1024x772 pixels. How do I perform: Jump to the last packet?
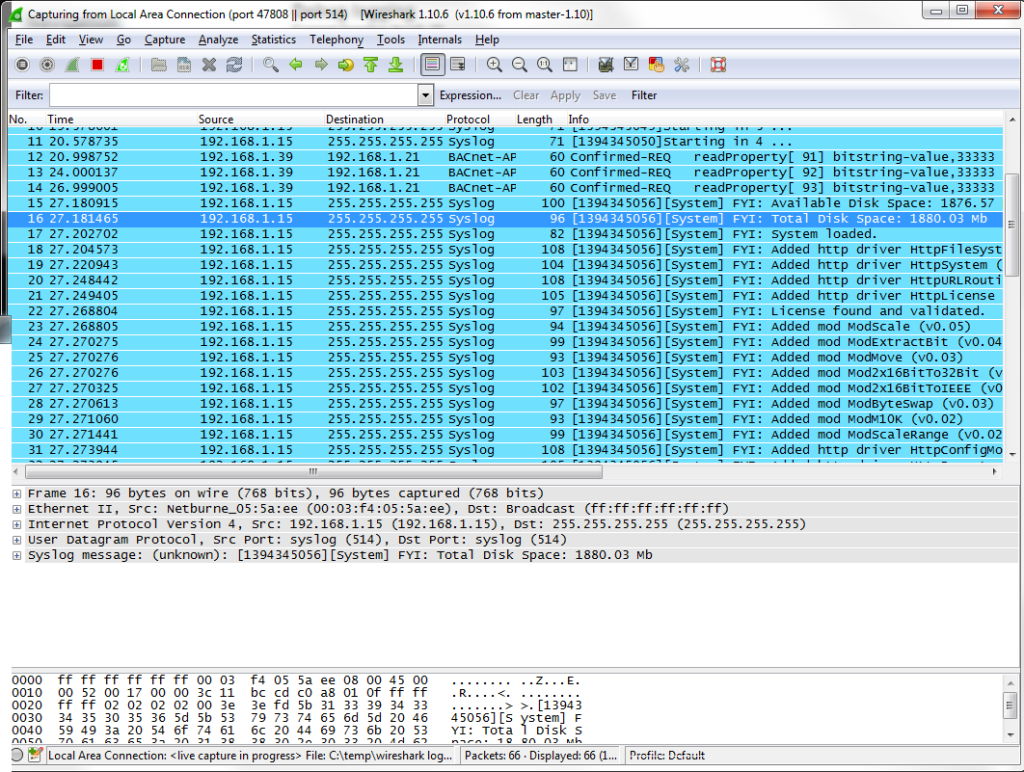396,65
